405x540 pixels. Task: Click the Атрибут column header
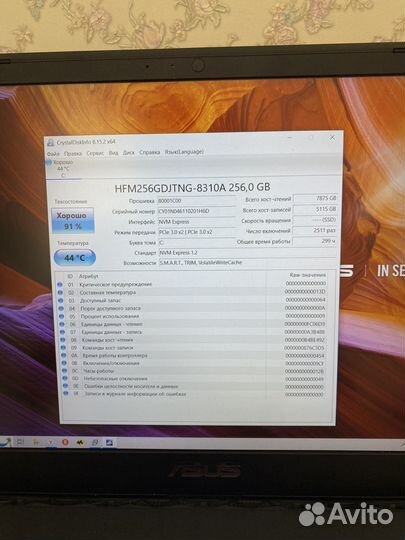[x=89, y=276]
